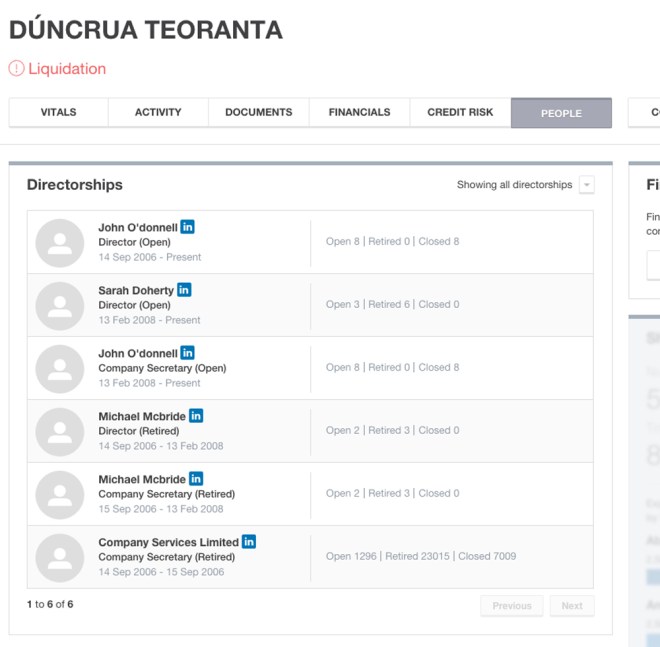Image resolution: width=660 pixels, height=647 pixels.
Task: Click the Directorships heading
Action: point(75,185)
